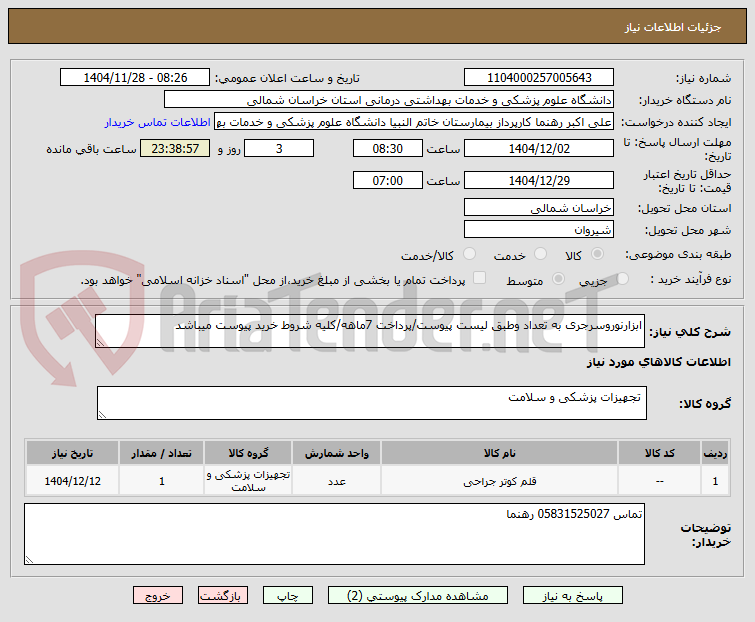Click the تاریخ نیاز column header

pyautogui.click(x=72, y=453)
